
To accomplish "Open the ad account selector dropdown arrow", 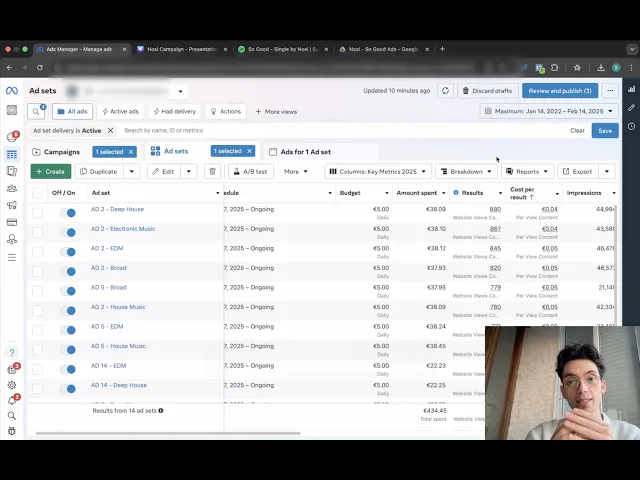I will coord(180,91).
